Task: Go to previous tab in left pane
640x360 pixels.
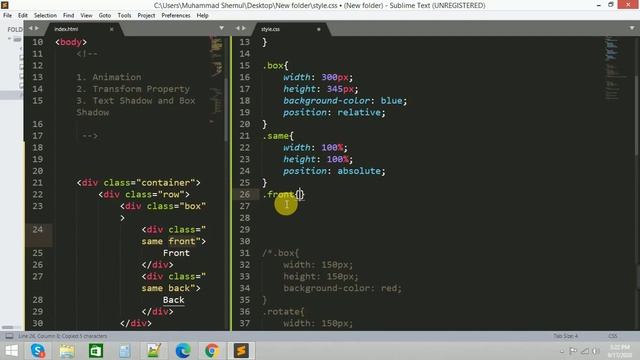Action: (30, 28)
